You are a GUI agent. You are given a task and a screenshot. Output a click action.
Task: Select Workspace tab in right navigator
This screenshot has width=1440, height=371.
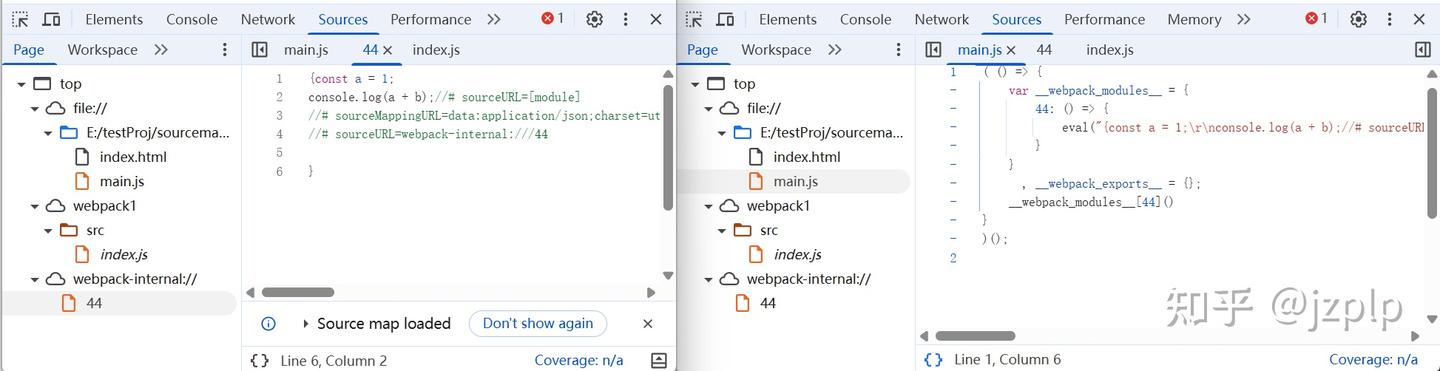pos(776,49)
